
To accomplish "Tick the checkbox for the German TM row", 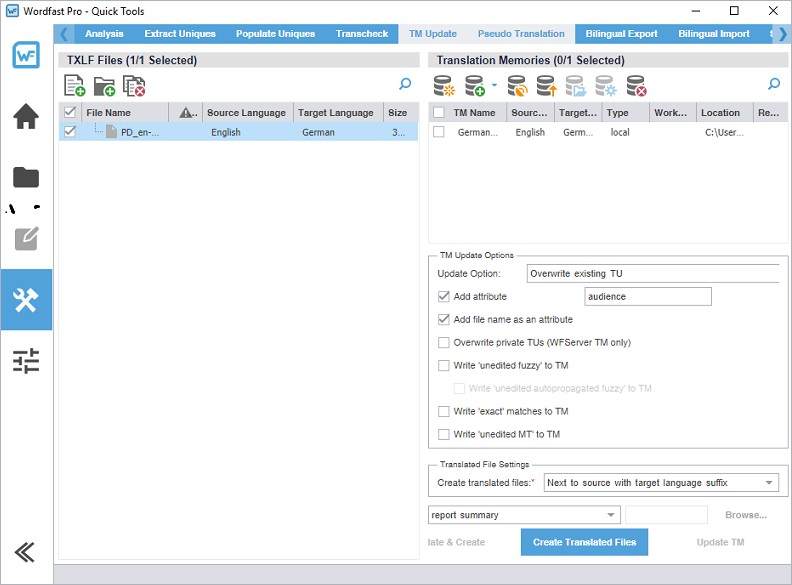I will click(439, 132).
